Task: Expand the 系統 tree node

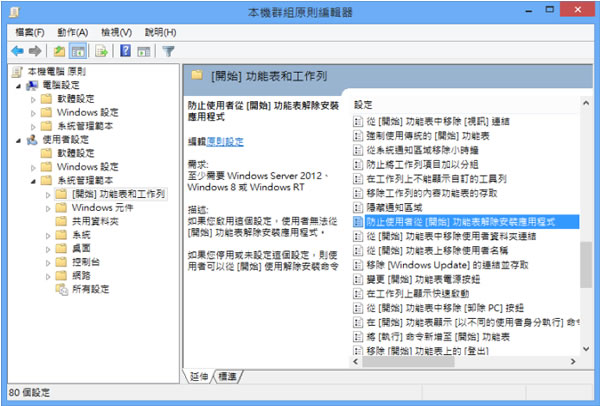Action: (48, 236)
